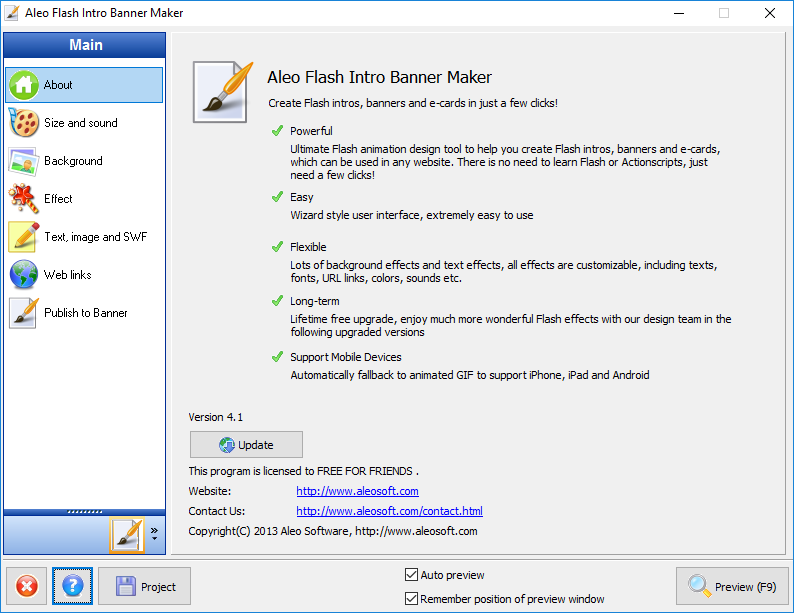Click the paintbrush icon in sidebar footer
The image size is (794, 613).
[127, 535]
